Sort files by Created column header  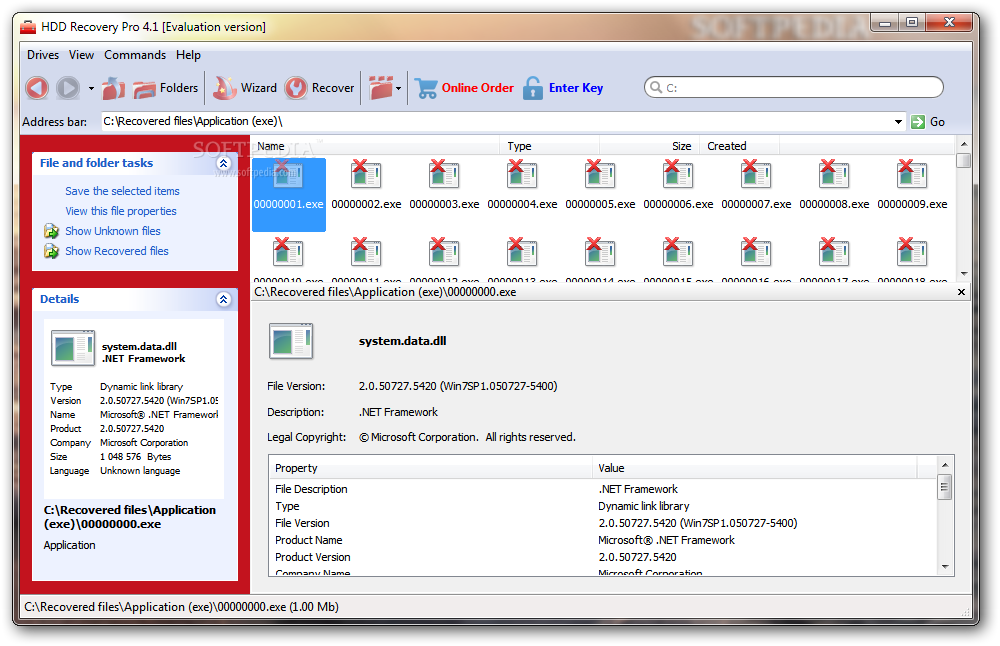pos(739,146)
